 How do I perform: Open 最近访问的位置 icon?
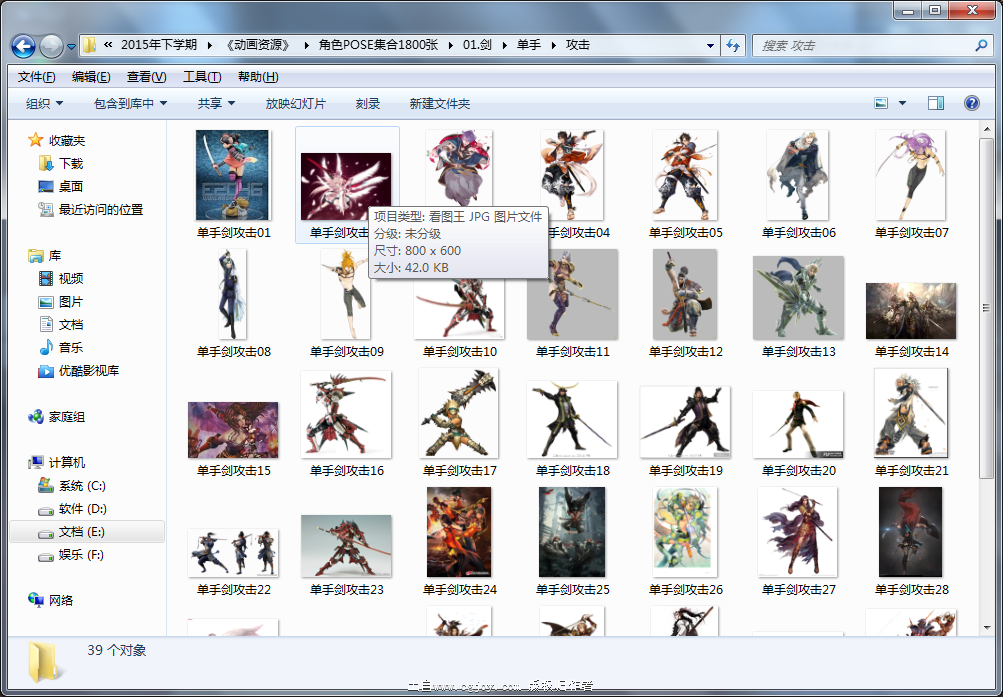(x=45, y=209)
